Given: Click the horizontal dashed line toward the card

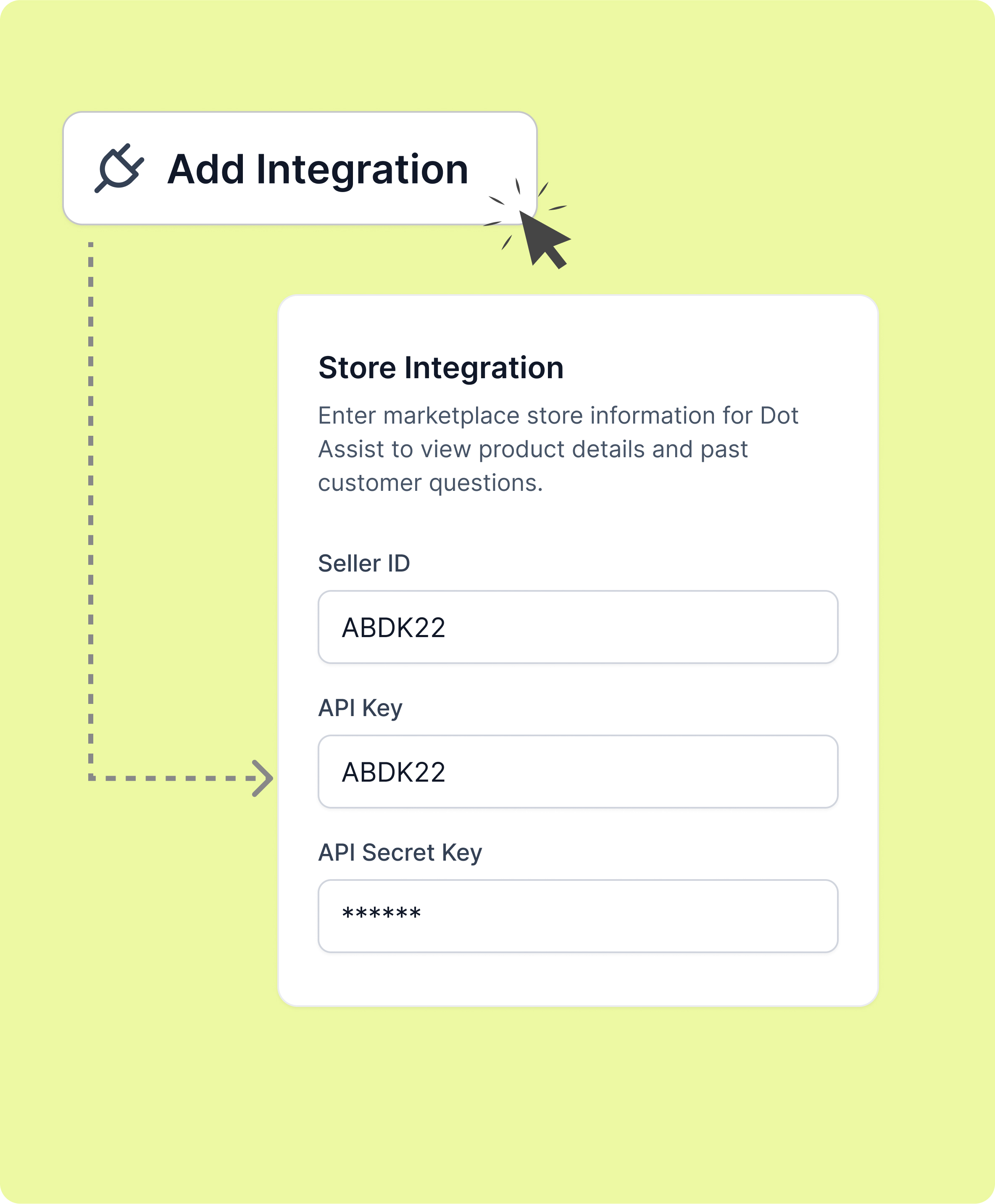Looking at the screenshot, I should coord(172,778).
